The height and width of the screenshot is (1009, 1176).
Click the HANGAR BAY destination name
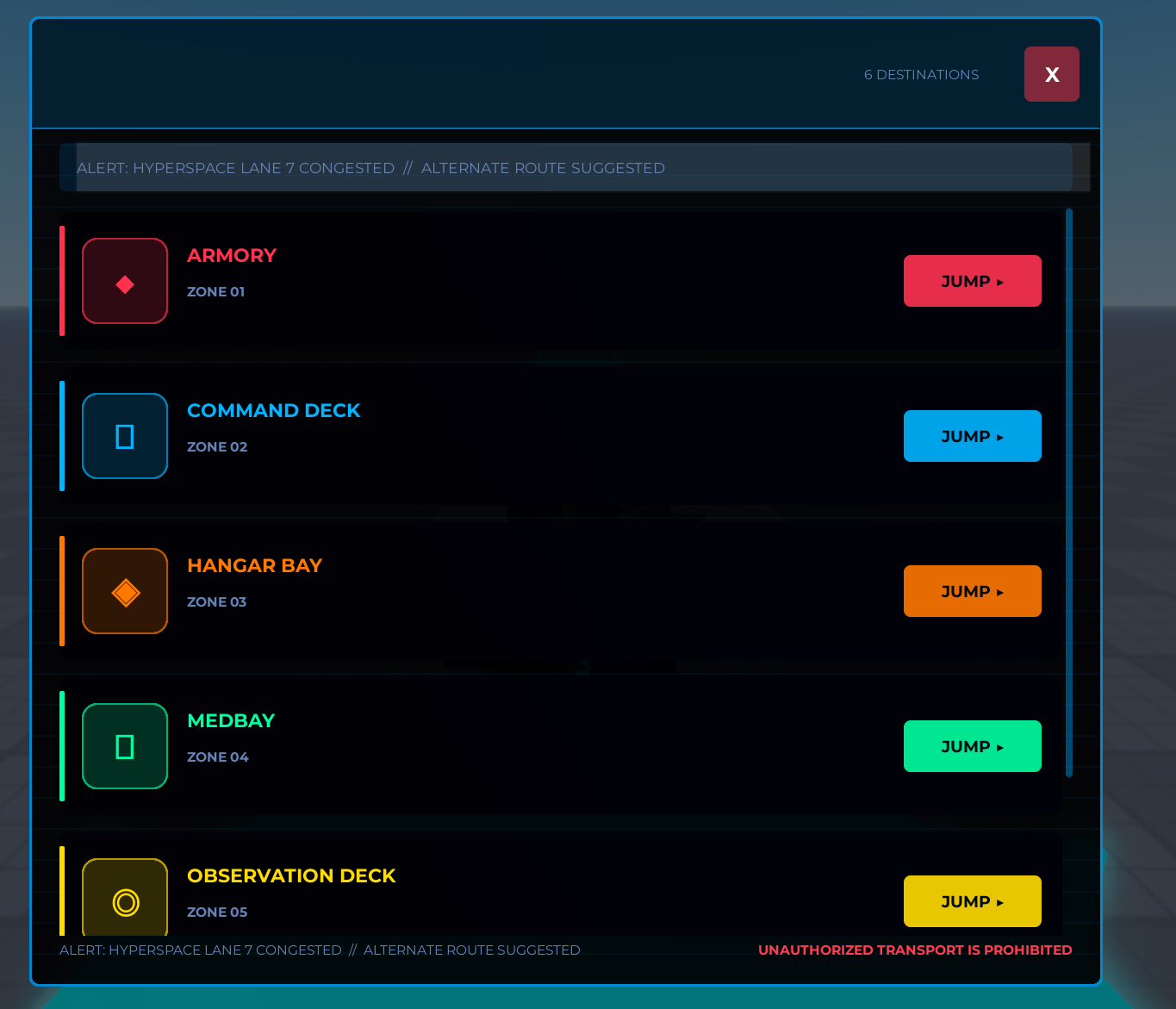pos(255,566)
